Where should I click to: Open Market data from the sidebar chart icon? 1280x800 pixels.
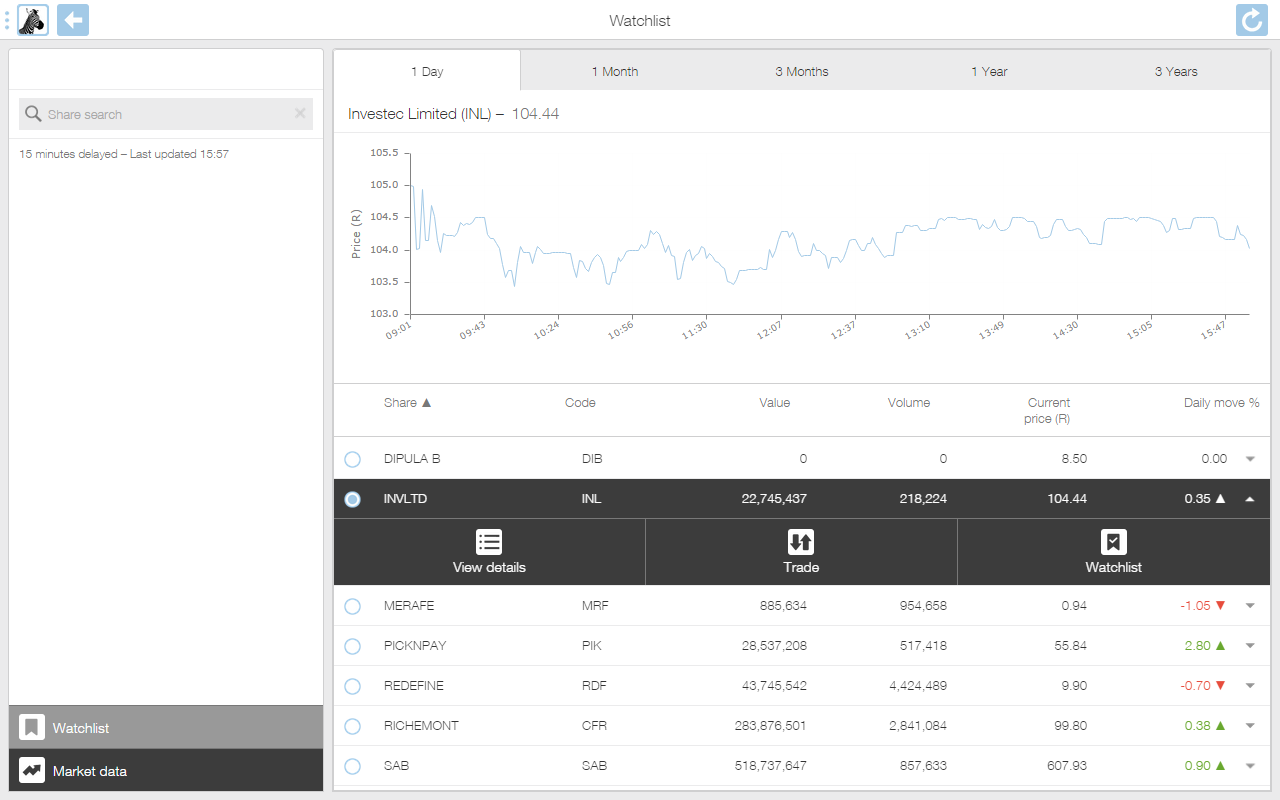point(32,770)
